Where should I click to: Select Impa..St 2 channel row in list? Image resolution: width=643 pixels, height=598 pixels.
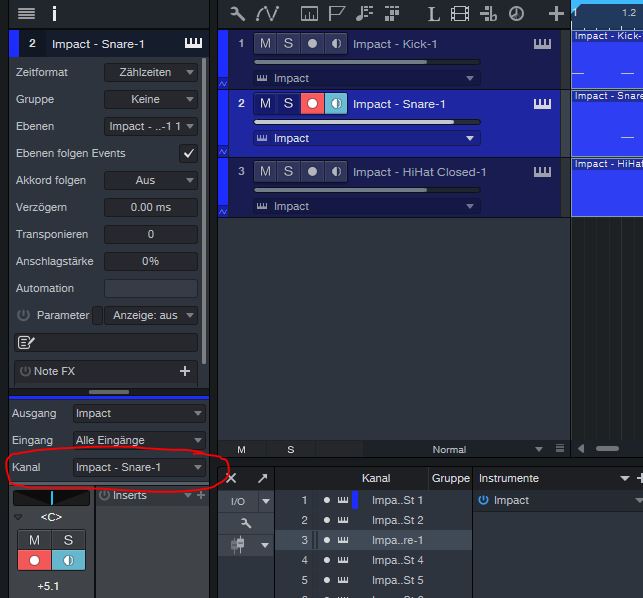[397, 520]
